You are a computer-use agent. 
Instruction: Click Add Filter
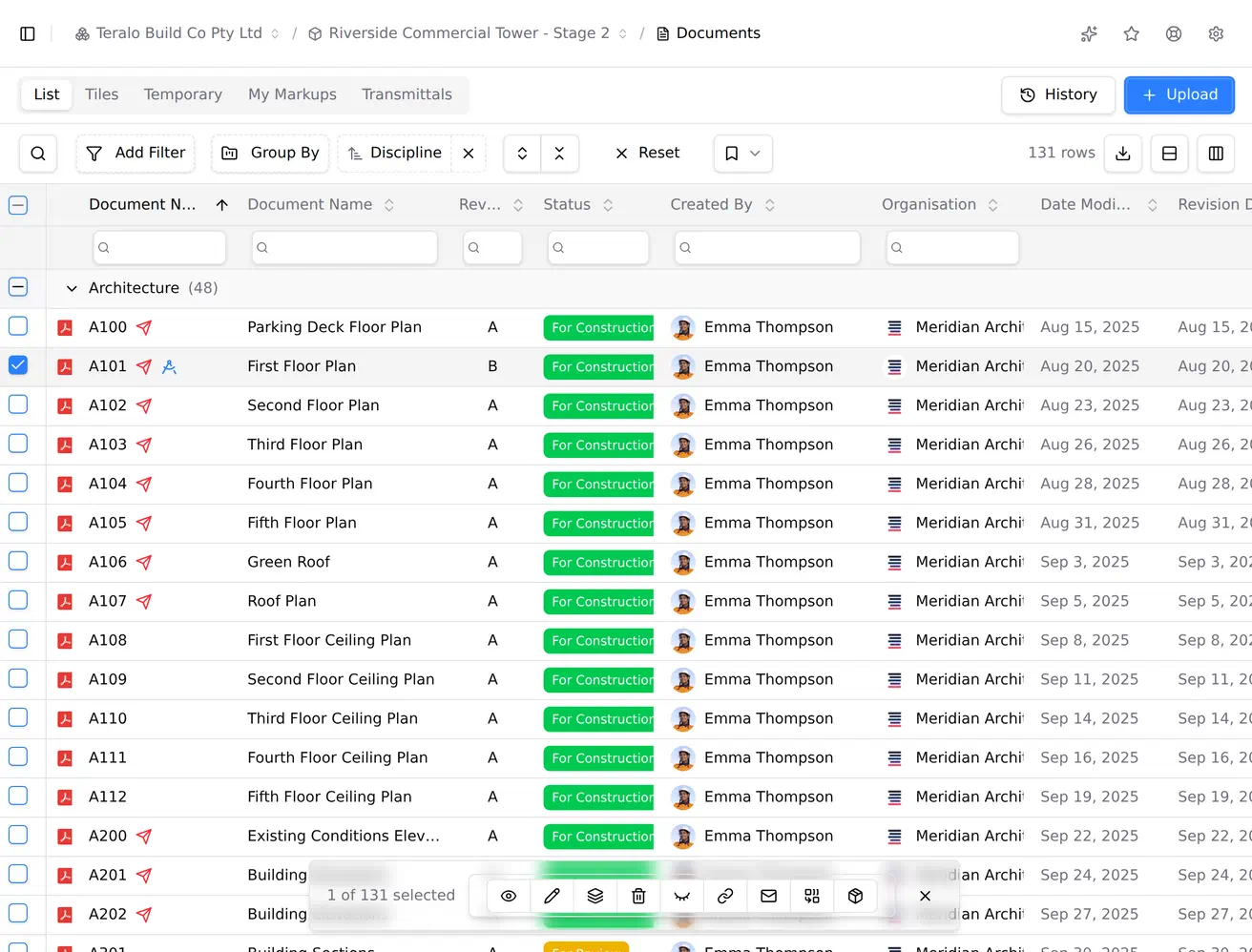(136, 154)
